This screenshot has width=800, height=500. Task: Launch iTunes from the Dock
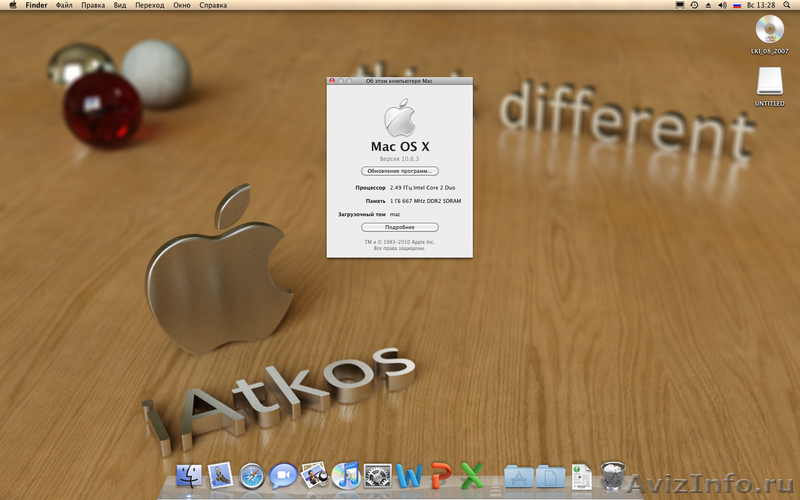click(x=345, y=476)
